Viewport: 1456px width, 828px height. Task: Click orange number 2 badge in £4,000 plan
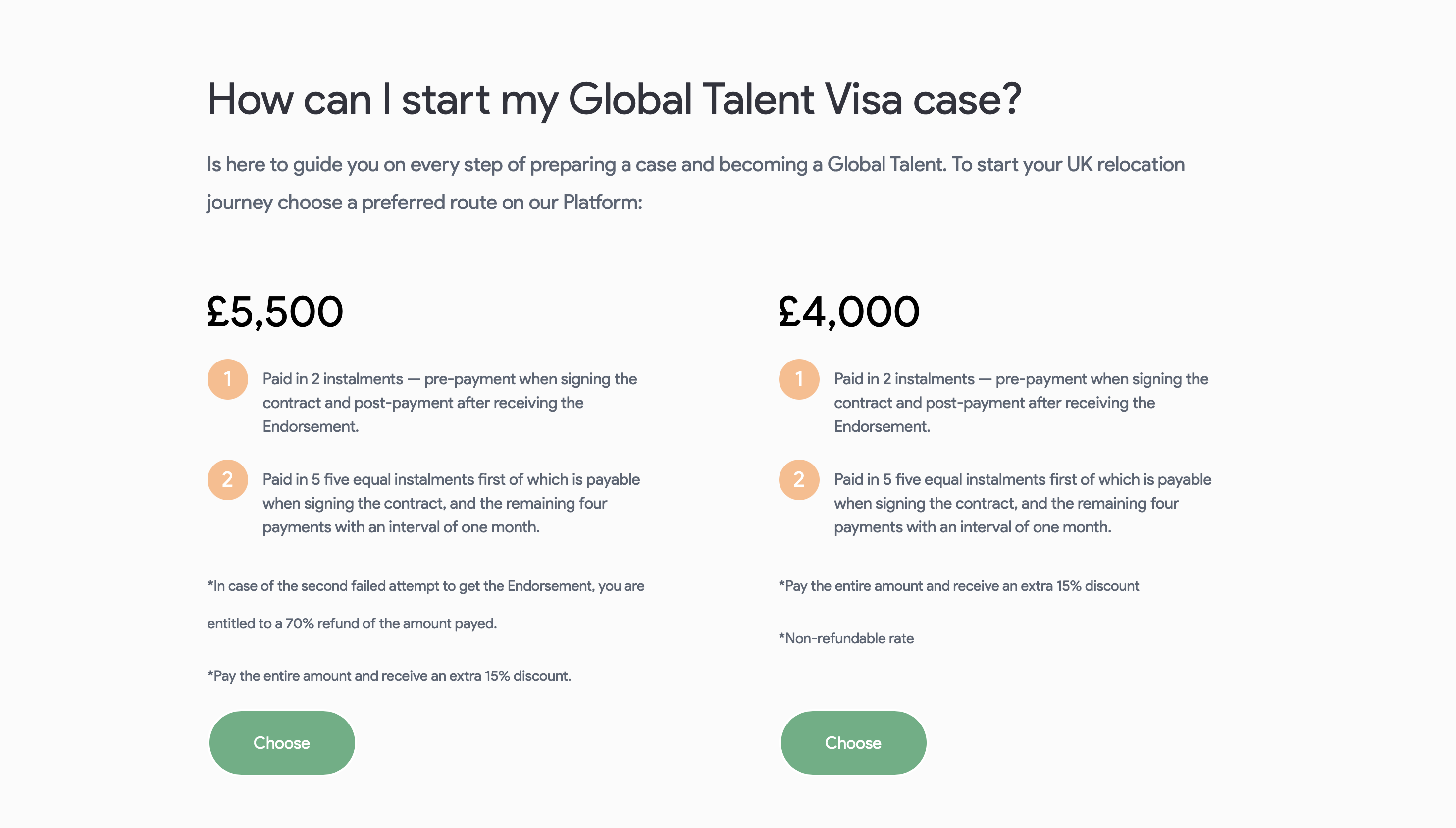[x=799, y=480]
